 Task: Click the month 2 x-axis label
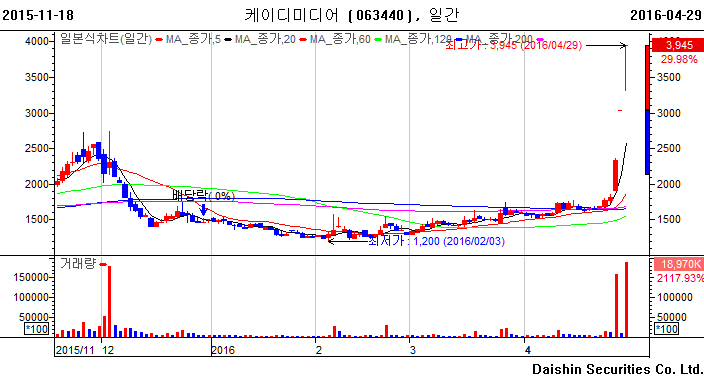319,350
